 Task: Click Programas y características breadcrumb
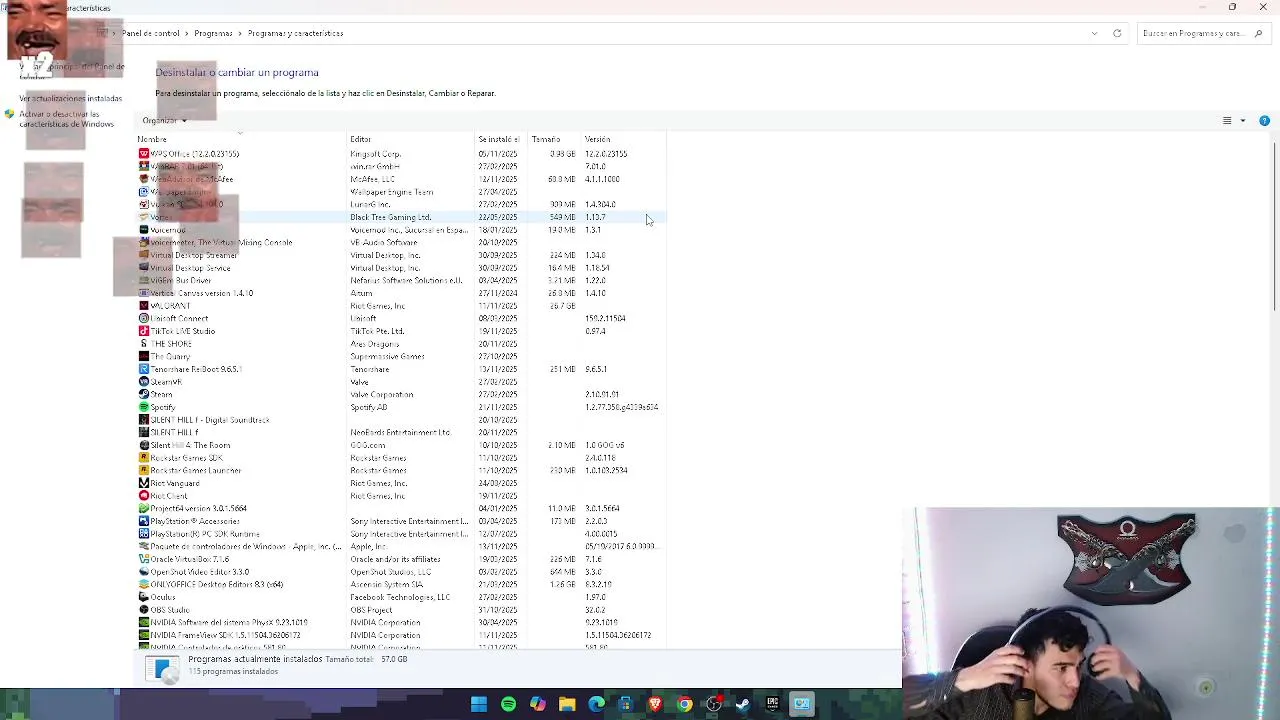point(295,33)
